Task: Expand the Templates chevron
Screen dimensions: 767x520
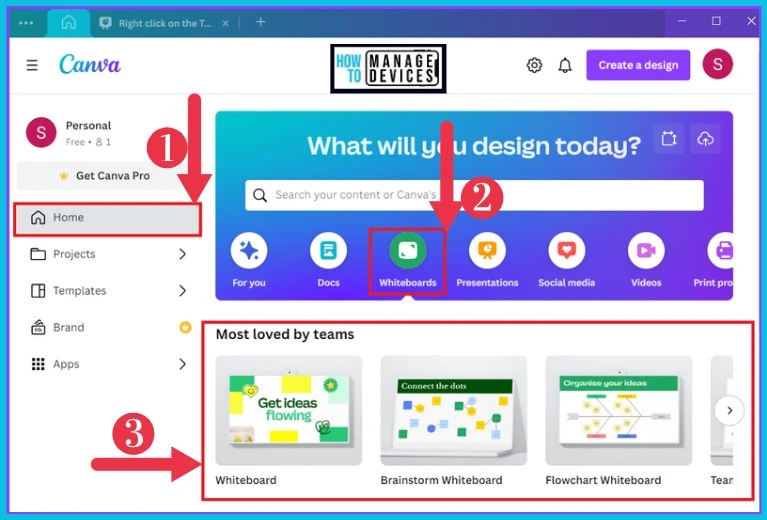Action: (182, 291)
